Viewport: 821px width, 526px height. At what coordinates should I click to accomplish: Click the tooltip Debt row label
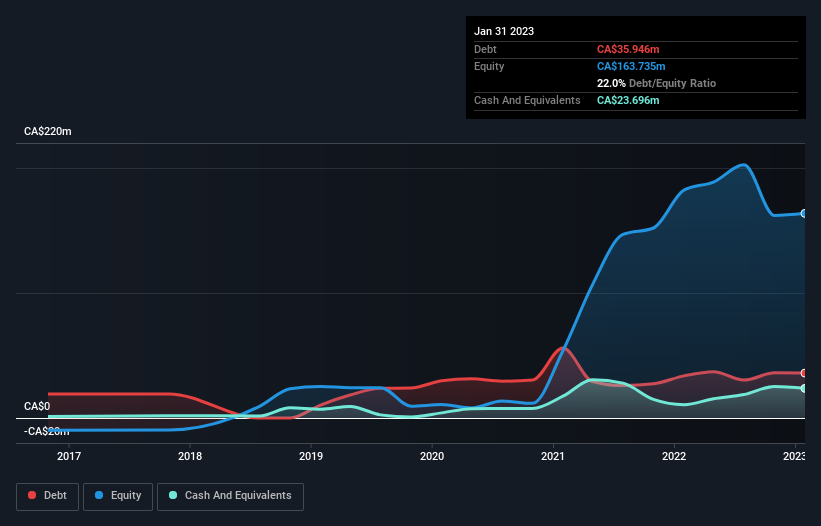pos(485,49)
